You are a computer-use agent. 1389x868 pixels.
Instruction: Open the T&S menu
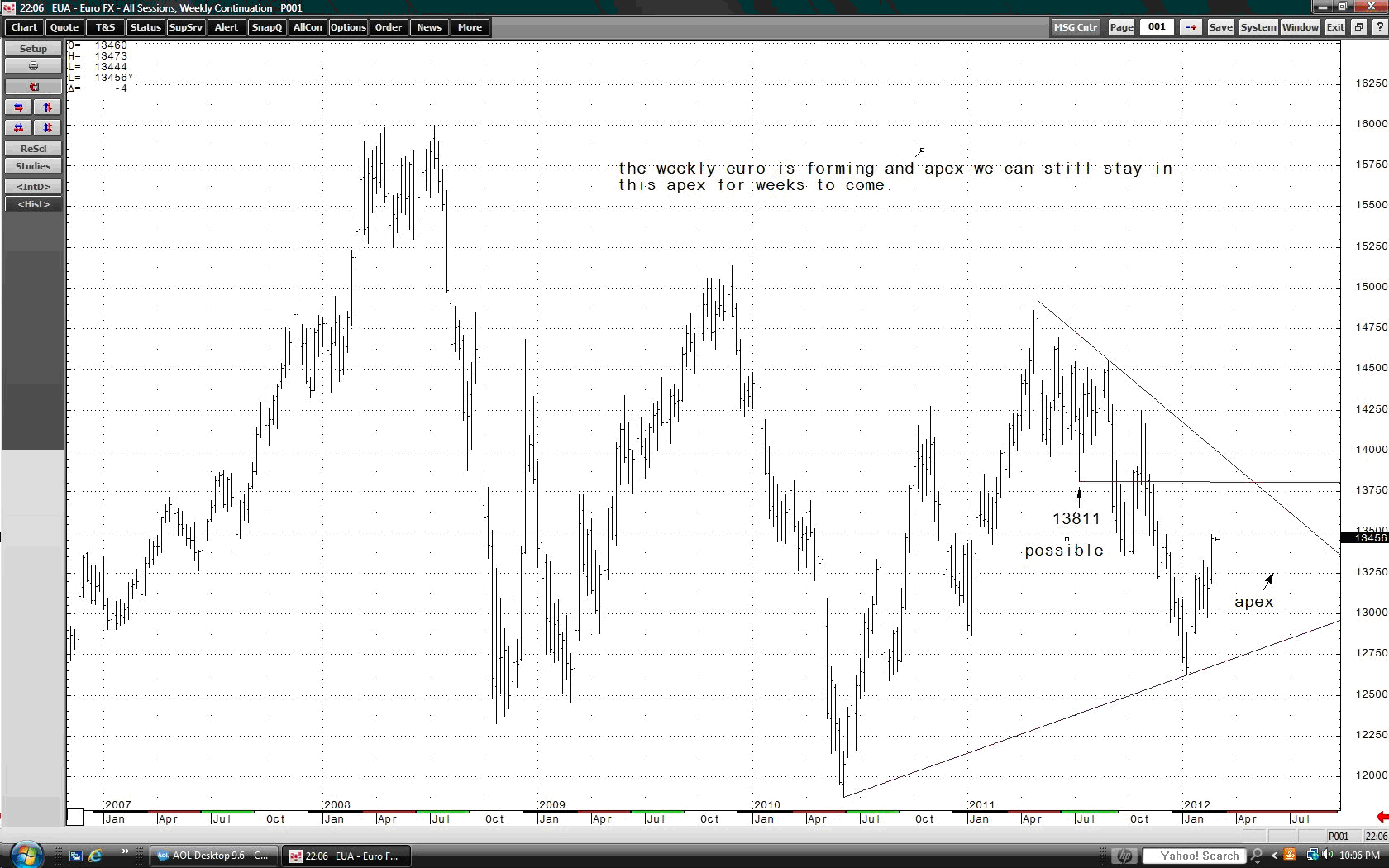point(105,27)
